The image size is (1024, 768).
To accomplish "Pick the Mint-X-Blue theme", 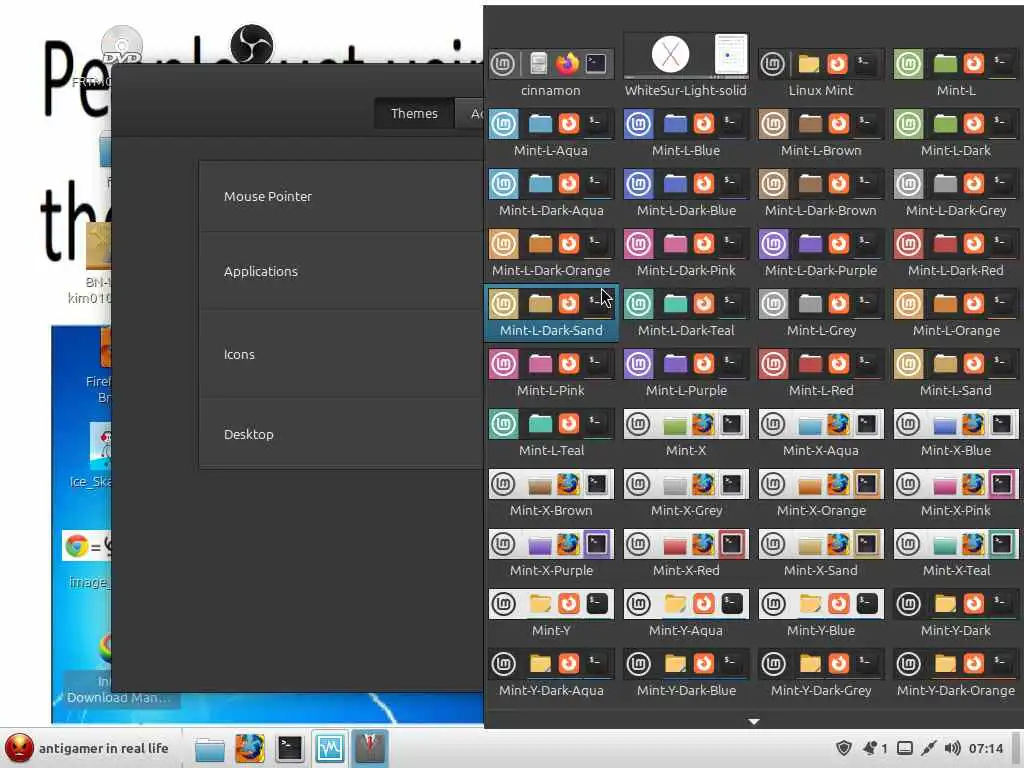I will 956,424.
